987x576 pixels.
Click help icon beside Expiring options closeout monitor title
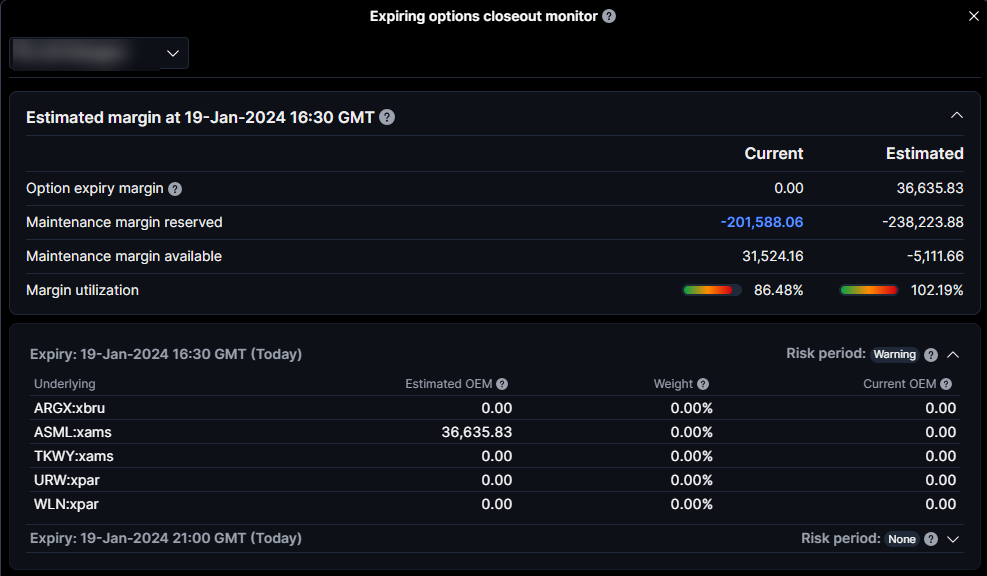point(609,16)
